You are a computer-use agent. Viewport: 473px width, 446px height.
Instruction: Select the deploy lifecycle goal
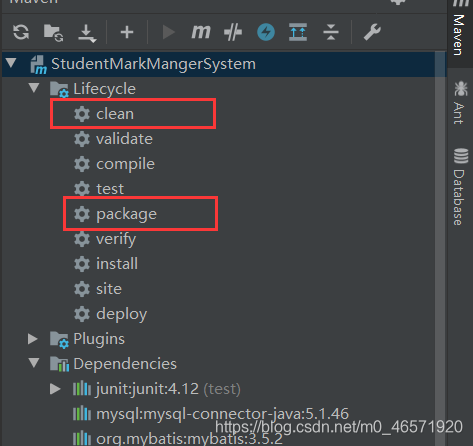122,314
